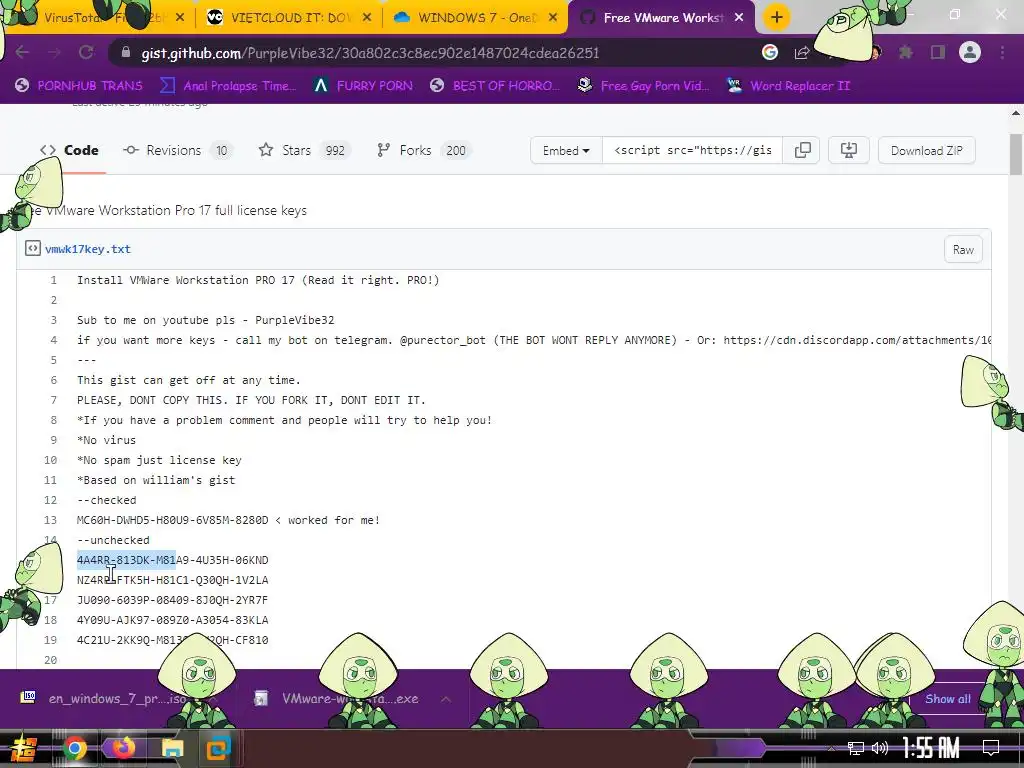Click the embed script input field
1024x768 pixels.
692,150
